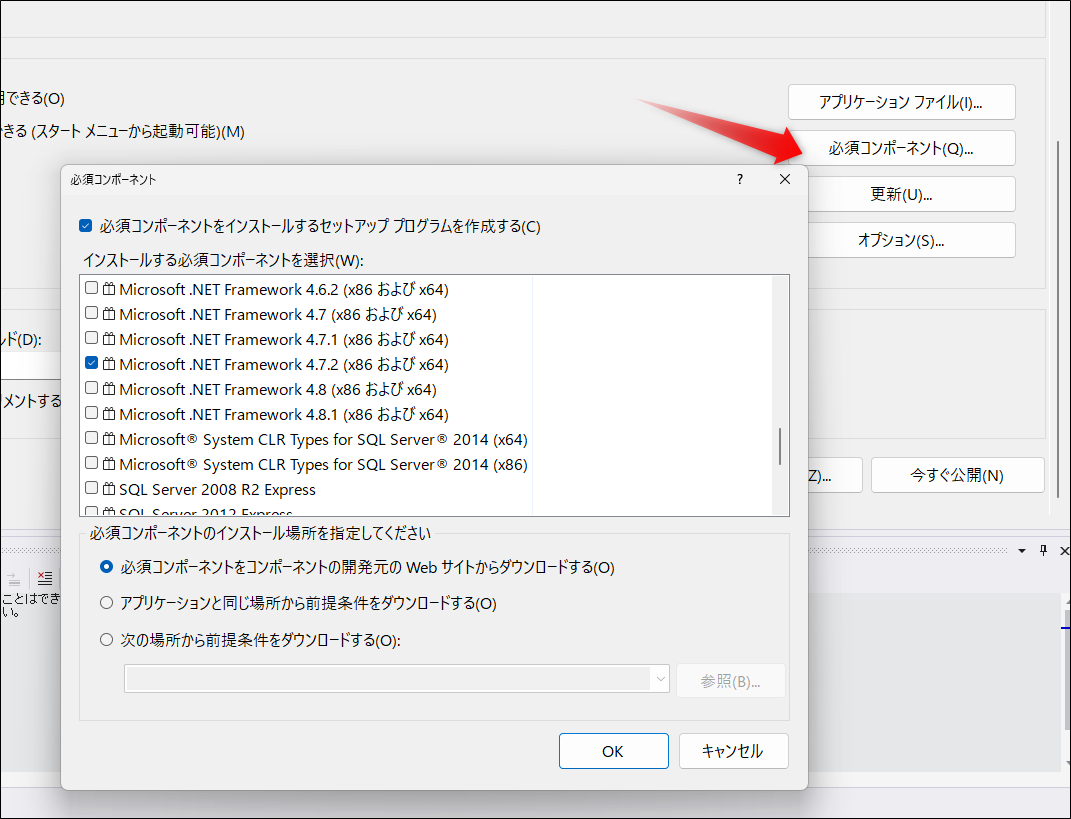Click package icon beside SQL Server 2008 R2 Express

(x=109, y=489)
